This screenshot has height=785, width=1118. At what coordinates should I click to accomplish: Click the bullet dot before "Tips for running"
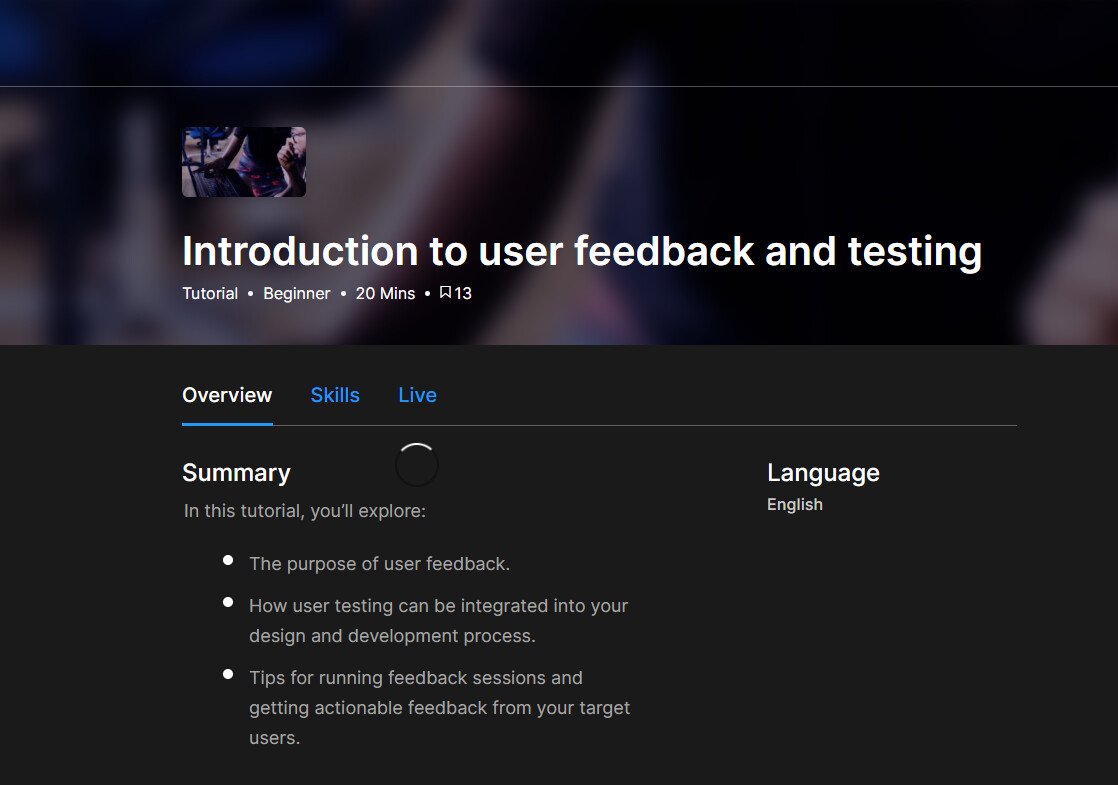228,675
